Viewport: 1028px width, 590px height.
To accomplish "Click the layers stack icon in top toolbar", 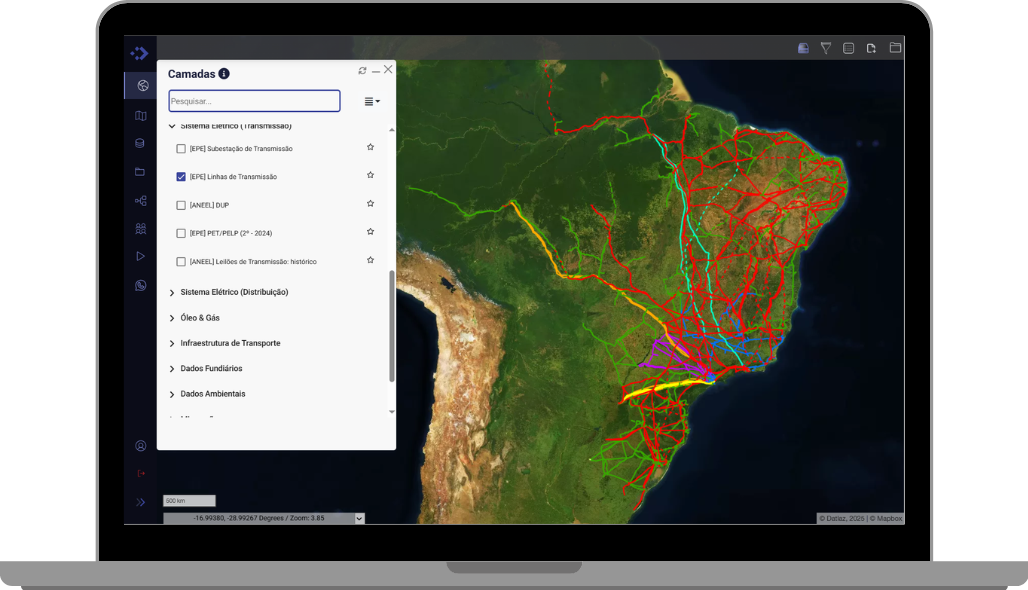I will 803,48.
